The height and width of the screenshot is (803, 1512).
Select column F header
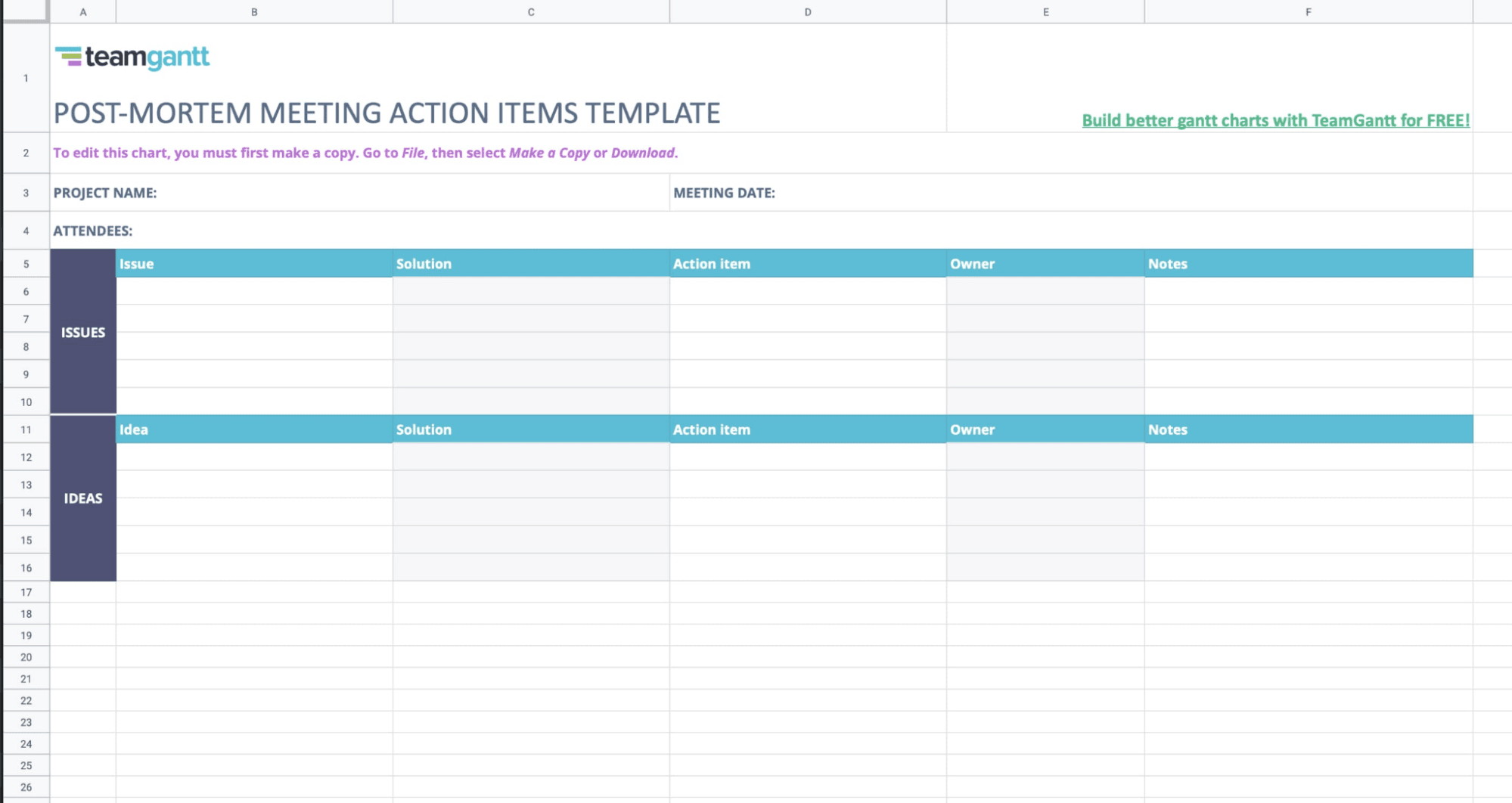[x=1308, y=12]
